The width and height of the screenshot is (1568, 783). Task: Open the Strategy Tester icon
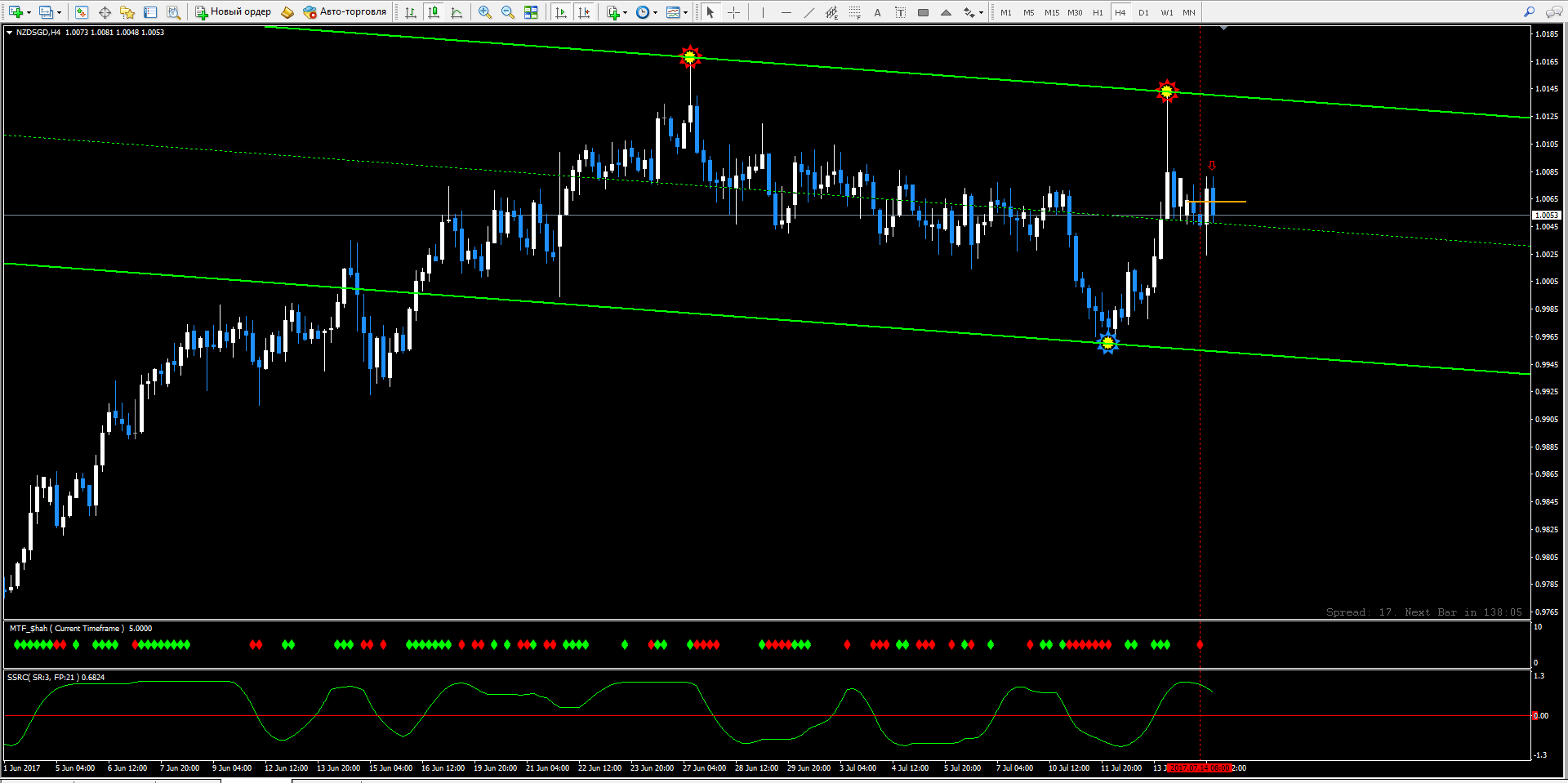[x=173, y=12]
